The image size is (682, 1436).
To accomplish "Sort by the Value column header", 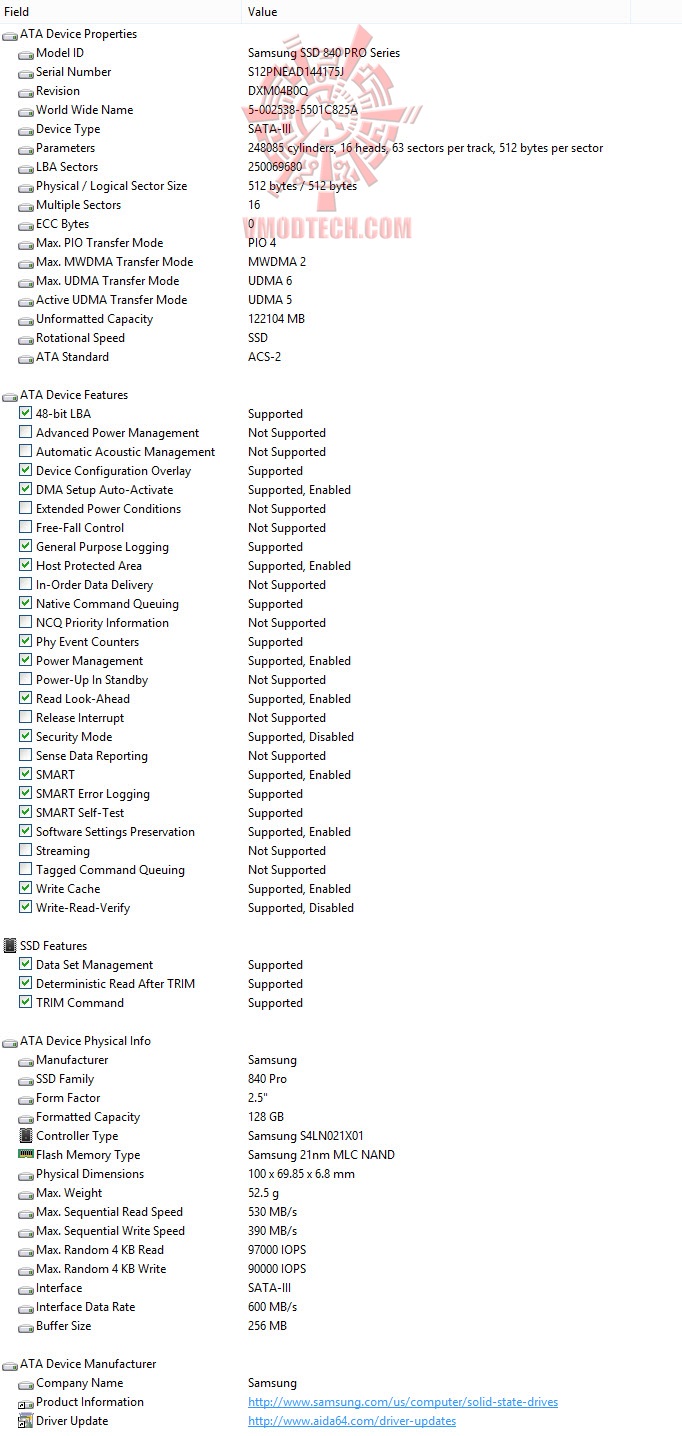I will point(436,12).
